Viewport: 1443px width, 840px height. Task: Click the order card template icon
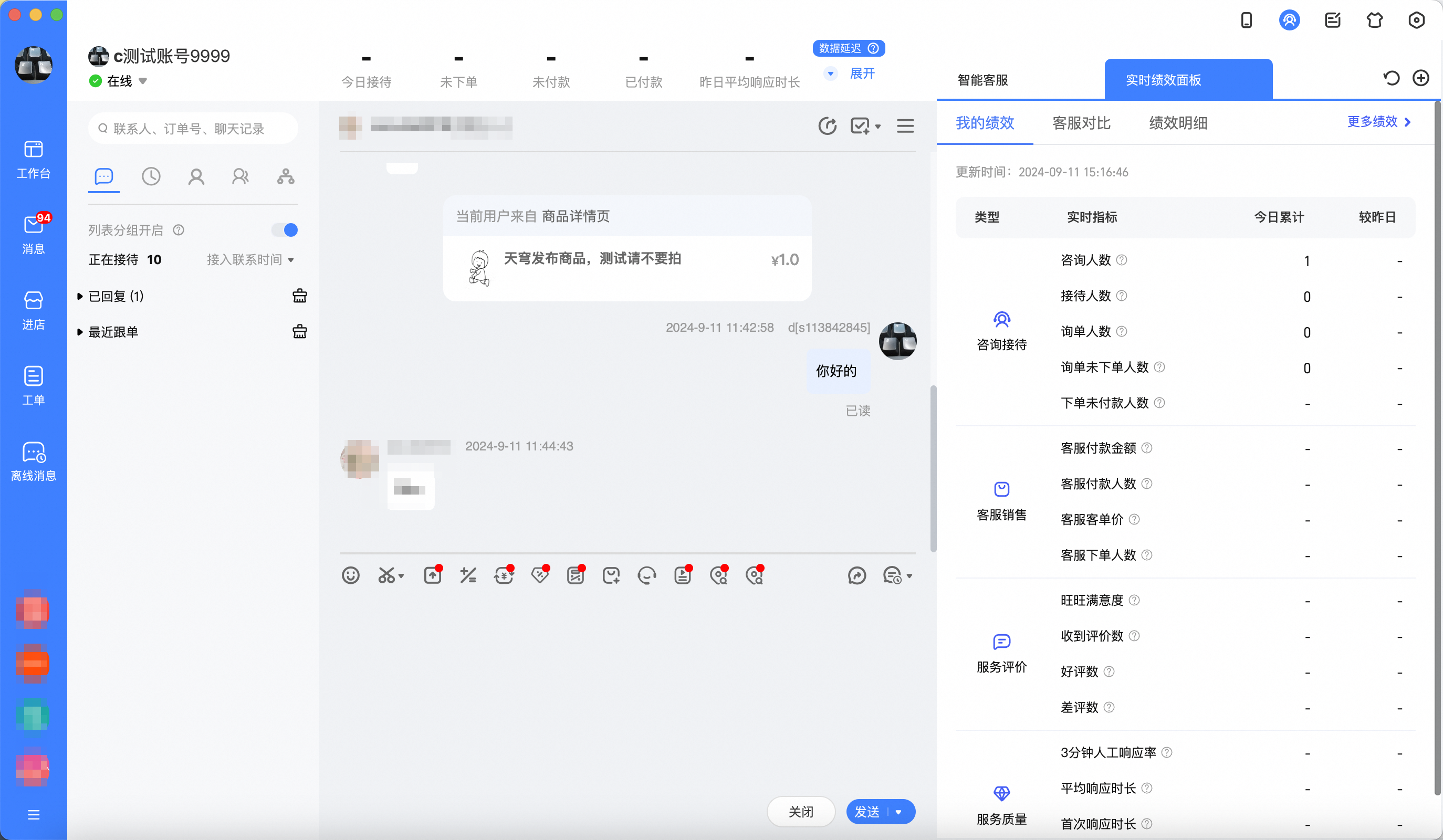coord(576,575)
